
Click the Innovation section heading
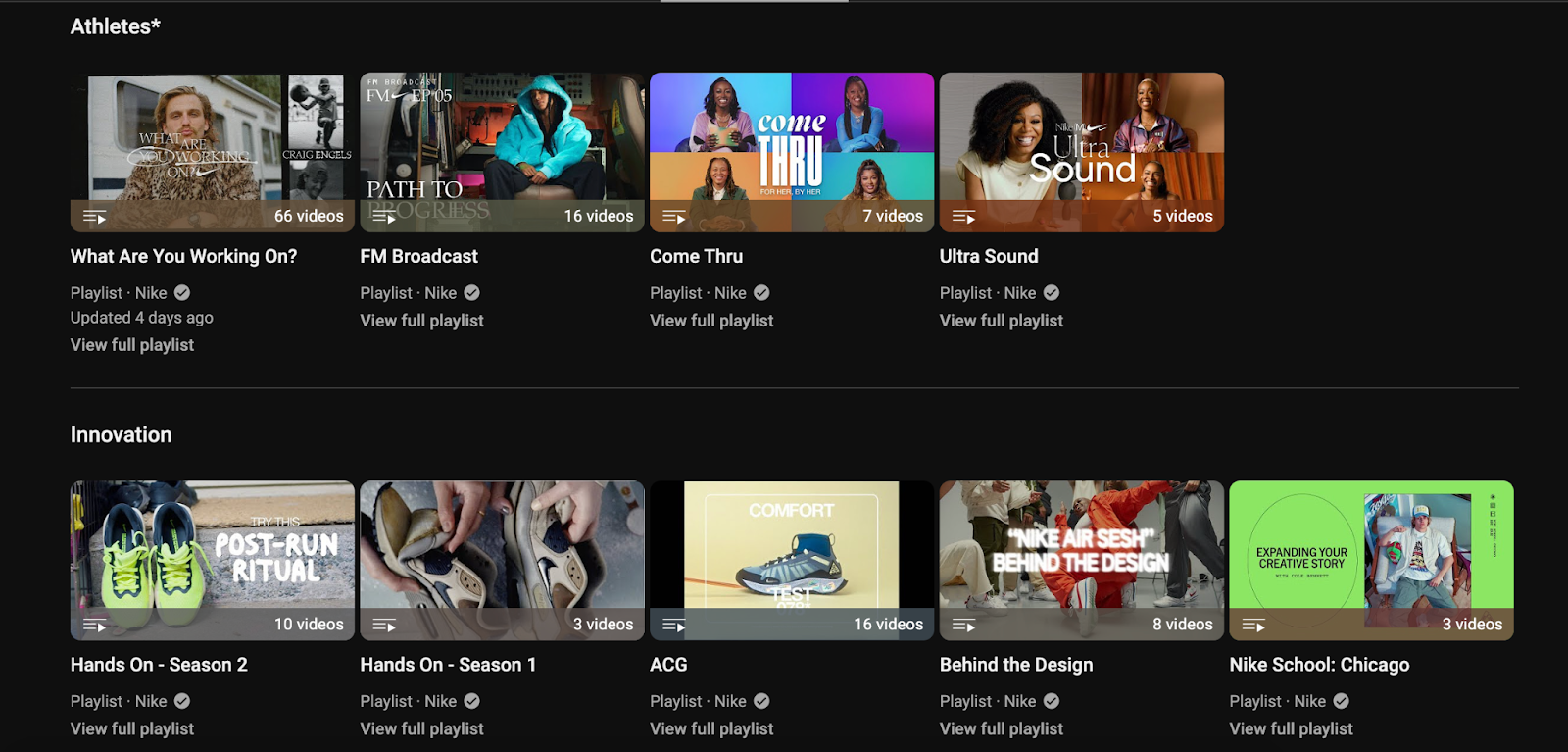[x=122, y=435]
